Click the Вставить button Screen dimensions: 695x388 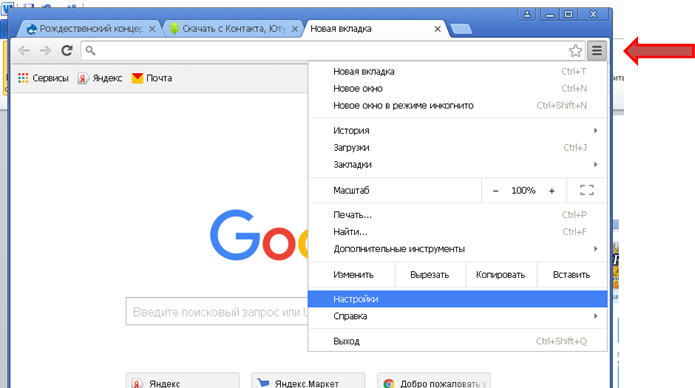point(572,275)
